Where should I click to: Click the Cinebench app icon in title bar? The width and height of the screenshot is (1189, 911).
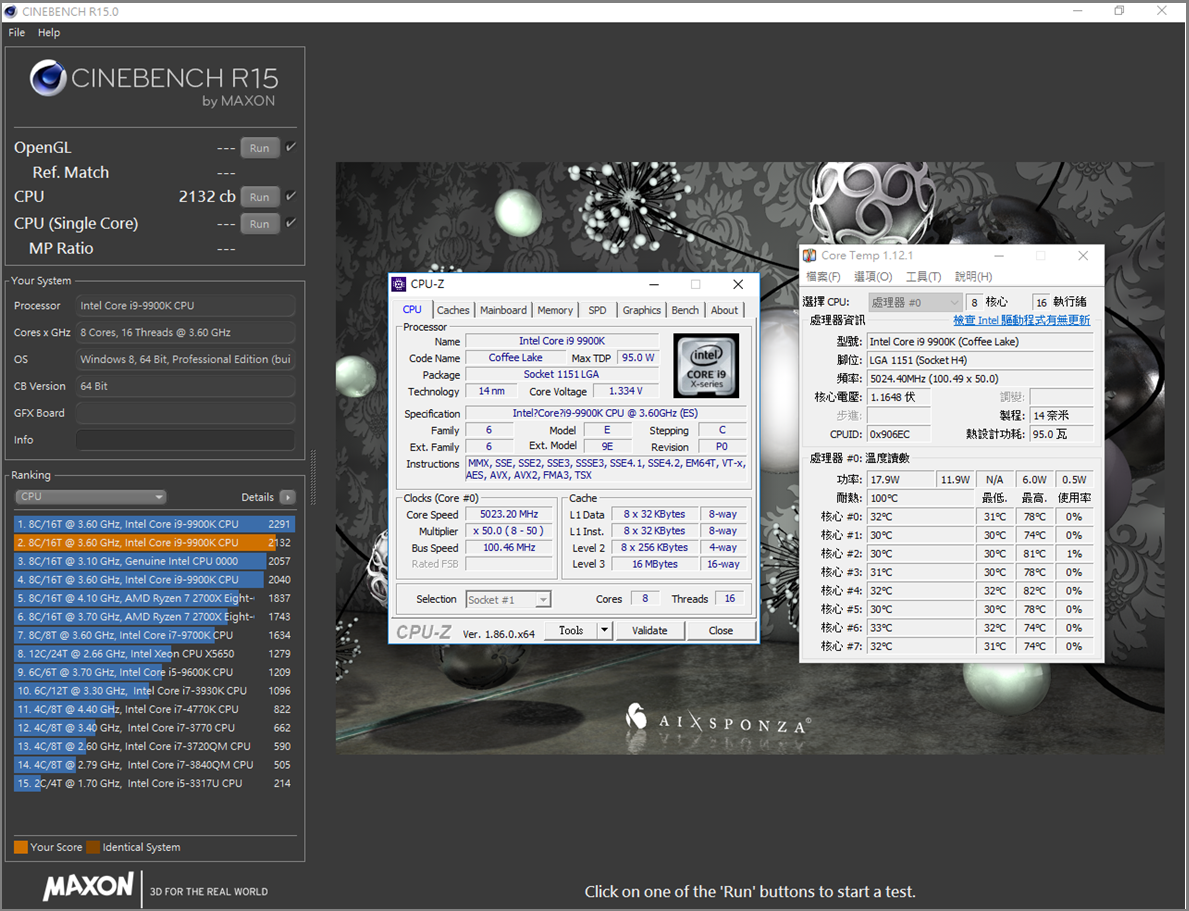pyautogui.click(x=11, y=11)
